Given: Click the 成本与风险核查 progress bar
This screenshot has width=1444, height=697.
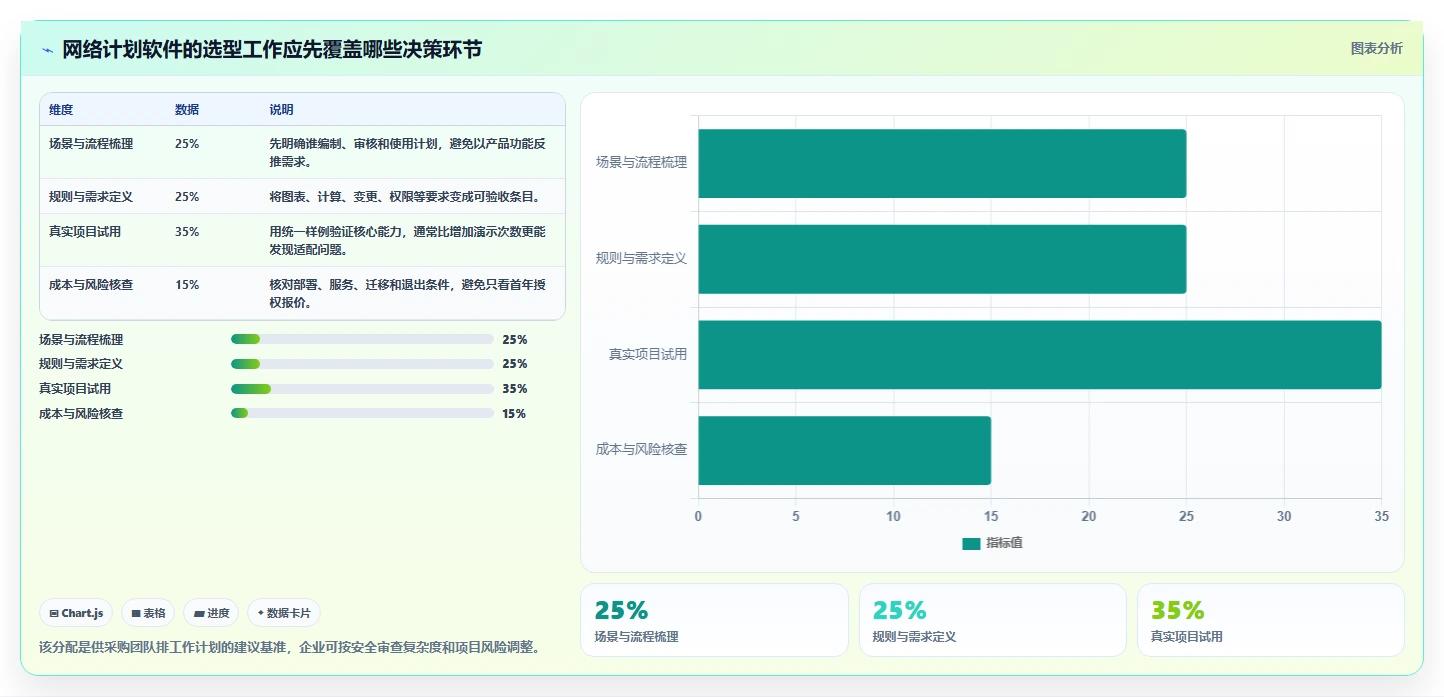Looking at the screenshot, I should click(362, 413).
